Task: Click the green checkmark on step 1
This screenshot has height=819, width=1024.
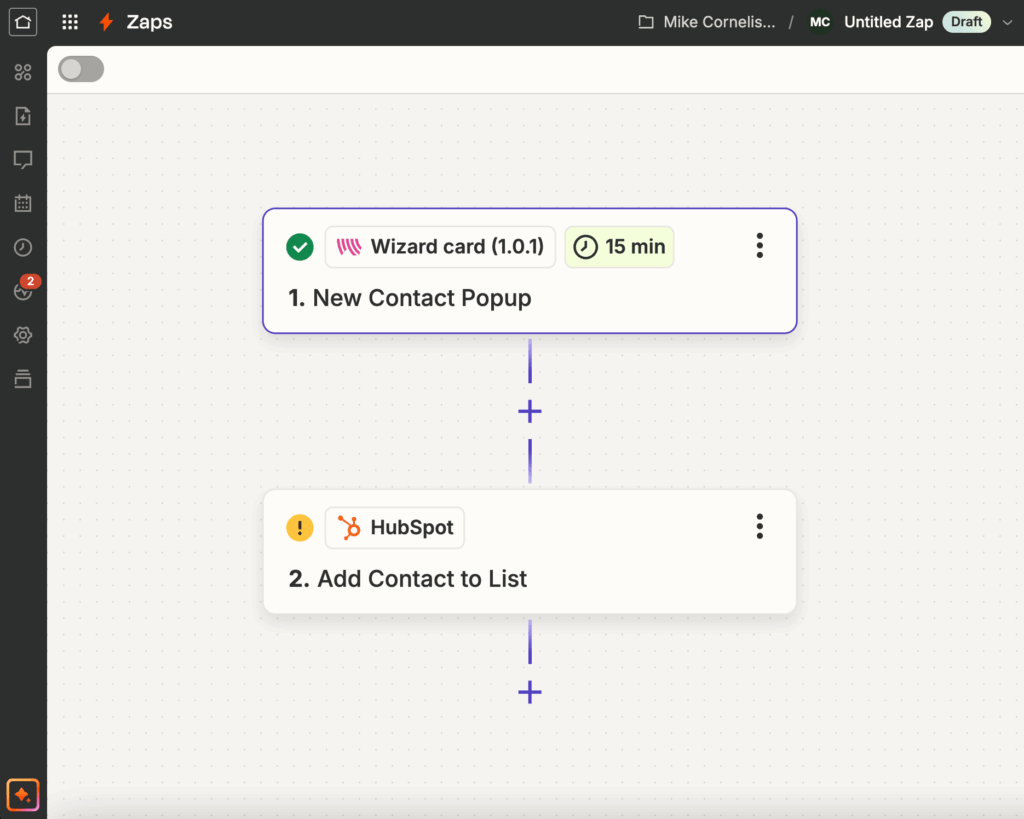Action: point(299,246)
